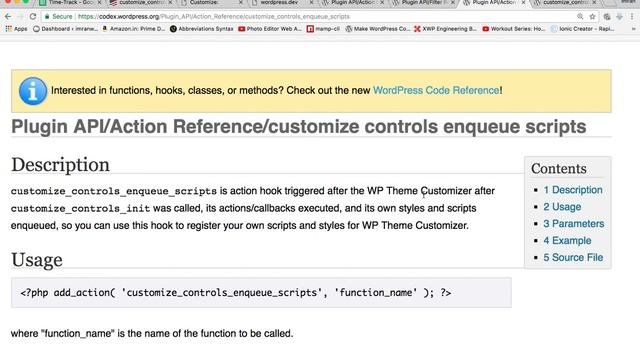Open the Apps bookmarks shortcut
Viewport: 640px width, 360px height.
point(16,29)
